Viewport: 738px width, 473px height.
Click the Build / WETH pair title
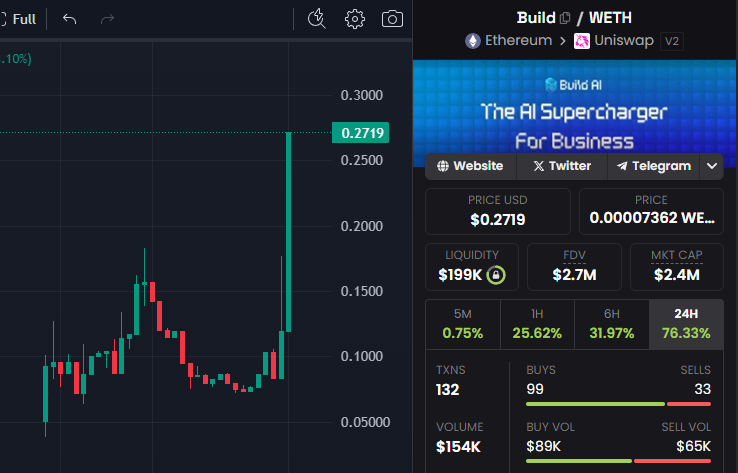pos(574,18)
